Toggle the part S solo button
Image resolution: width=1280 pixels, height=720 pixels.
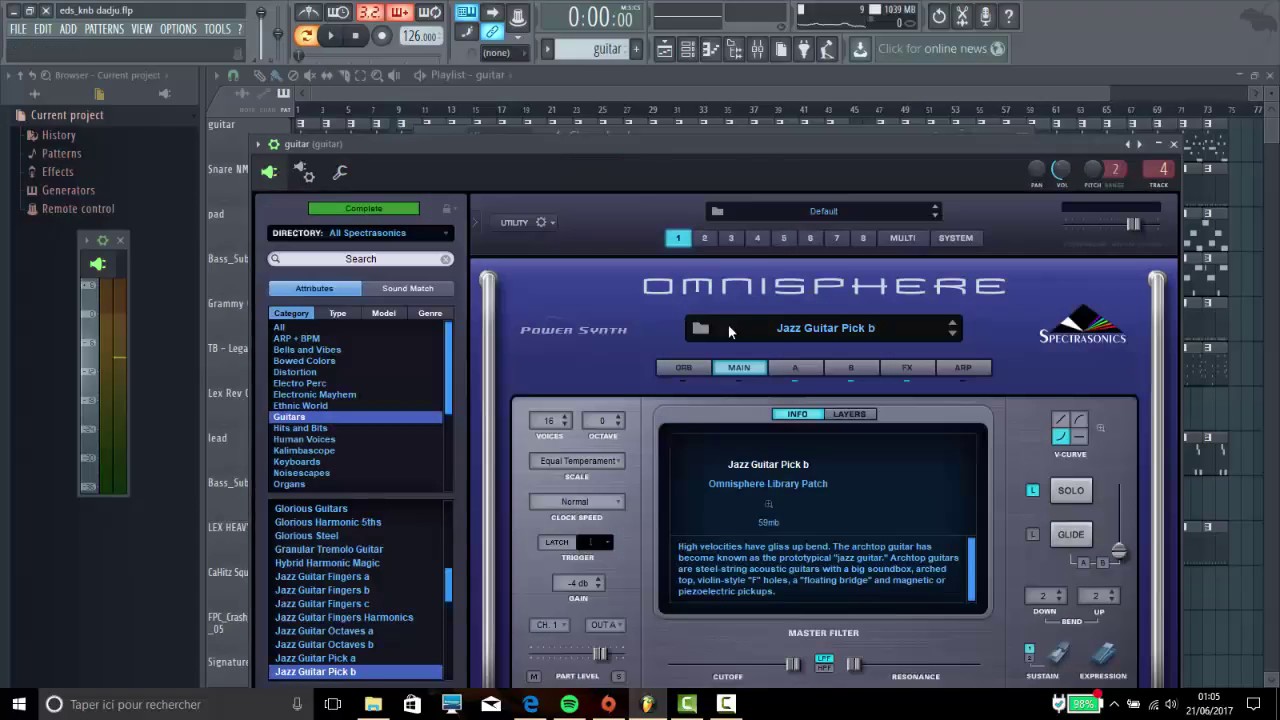point(618,677)
